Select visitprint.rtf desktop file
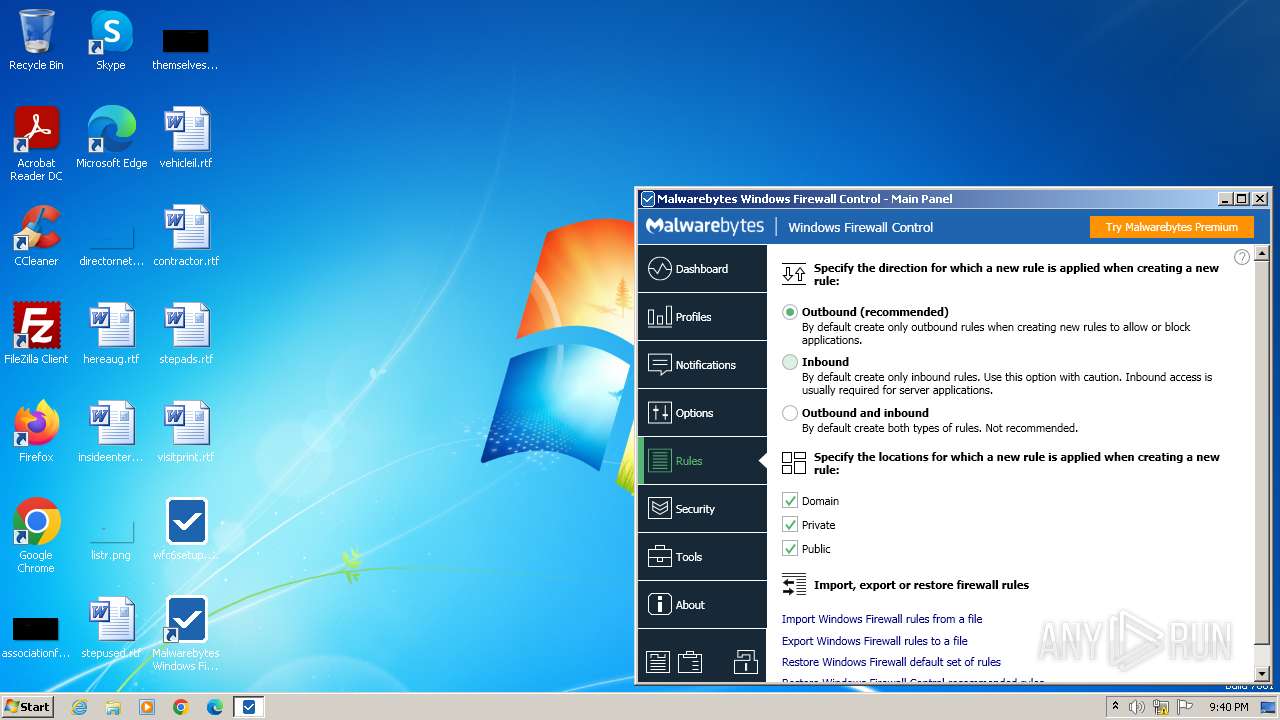Image resolution: width=1280 pixels, height=720 pixels. pyautogui.click(x=186, y=432)
